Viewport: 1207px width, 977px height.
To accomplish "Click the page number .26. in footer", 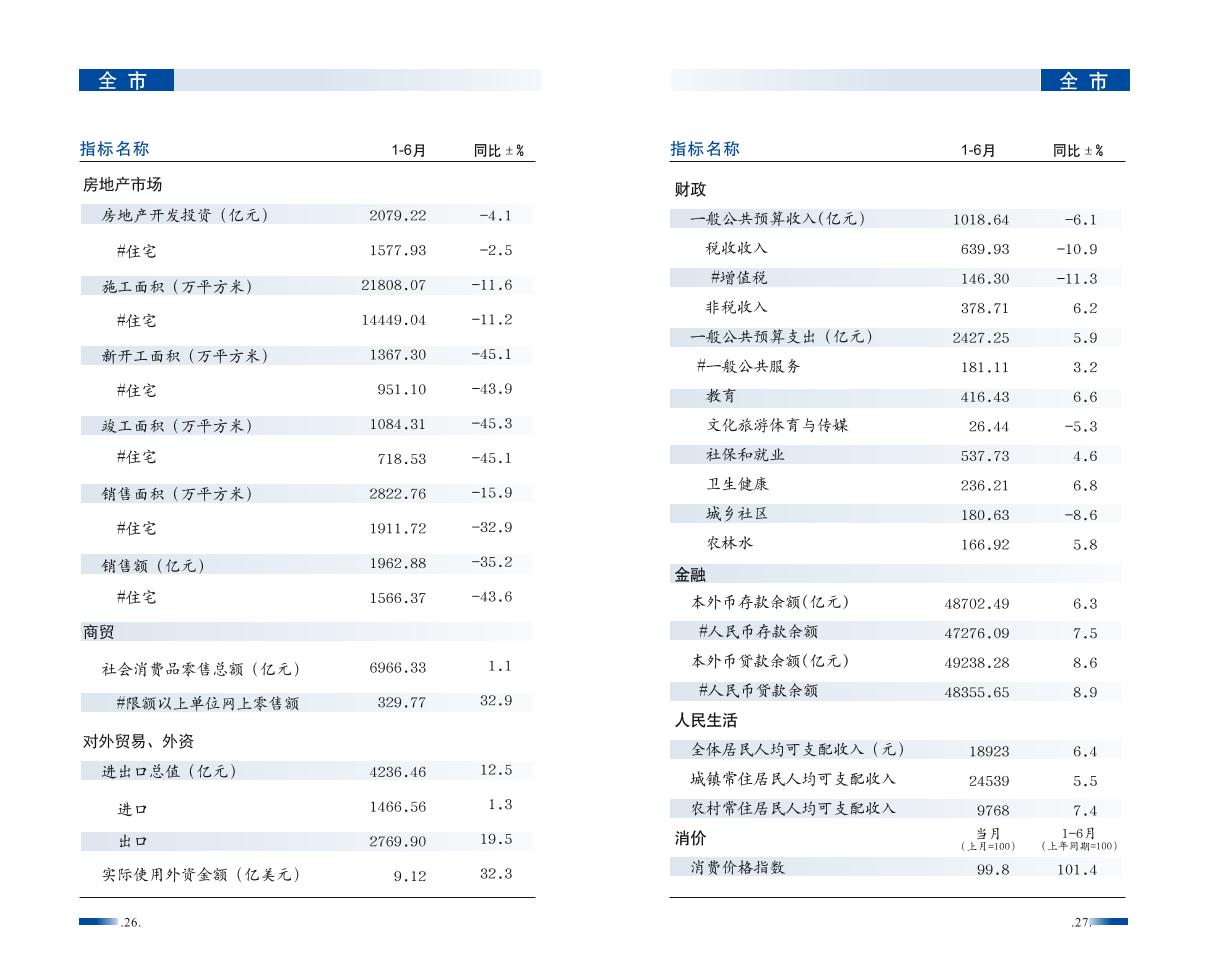I will pos(130,923).
